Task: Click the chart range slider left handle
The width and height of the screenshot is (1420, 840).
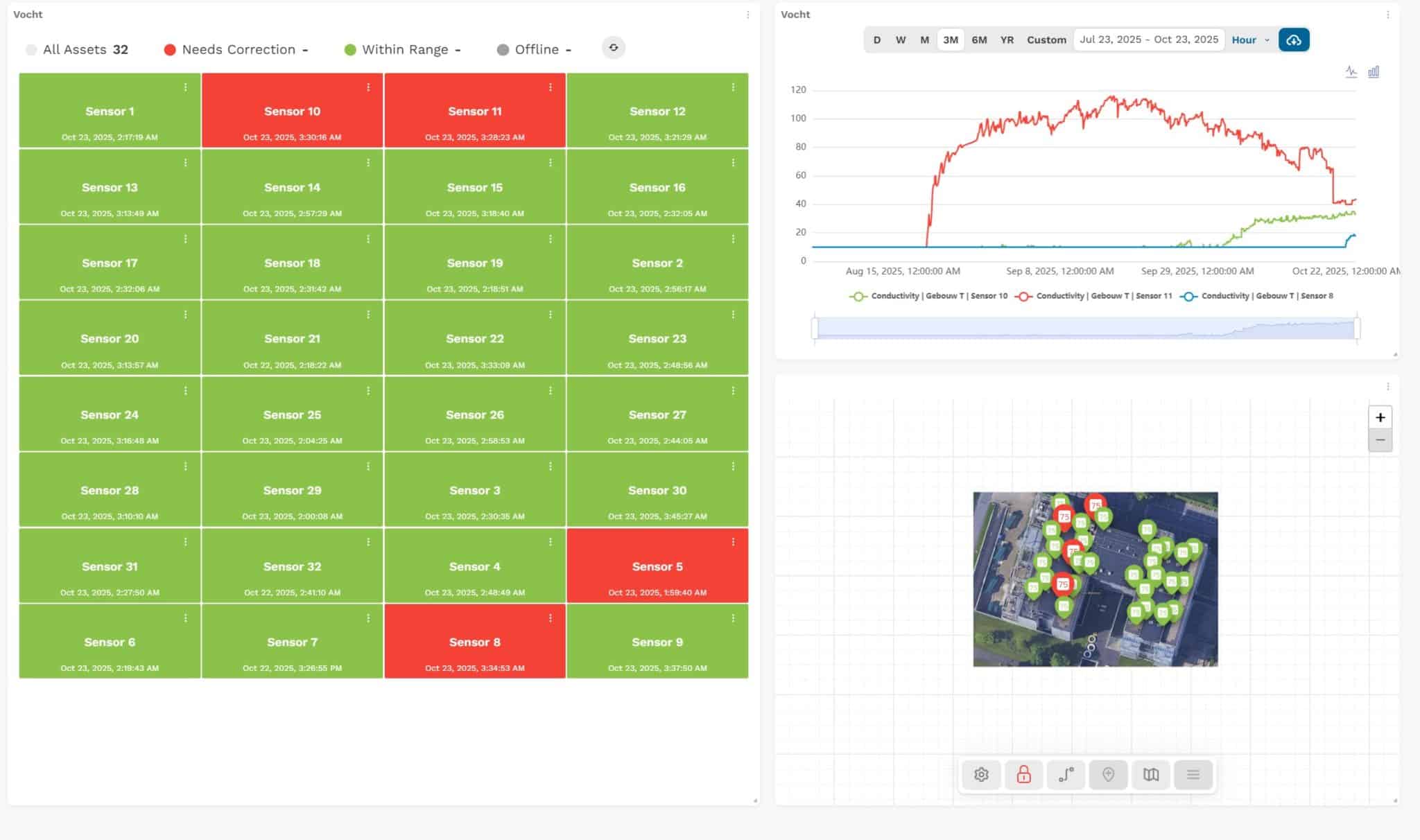Action: click(x=815, y=328)
